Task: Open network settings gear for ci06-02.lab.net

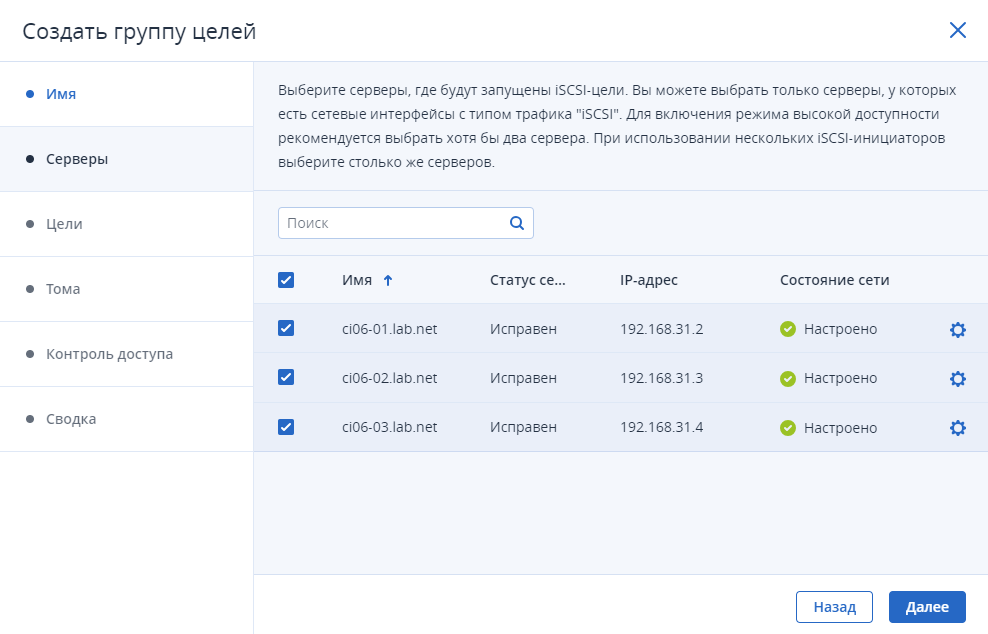Action: 958,379
